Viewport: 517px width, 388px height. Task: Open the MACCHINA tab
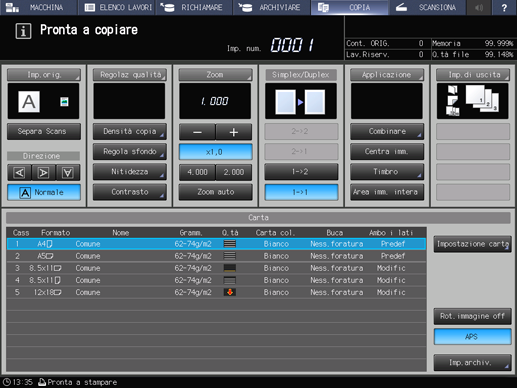click(38, 7)
